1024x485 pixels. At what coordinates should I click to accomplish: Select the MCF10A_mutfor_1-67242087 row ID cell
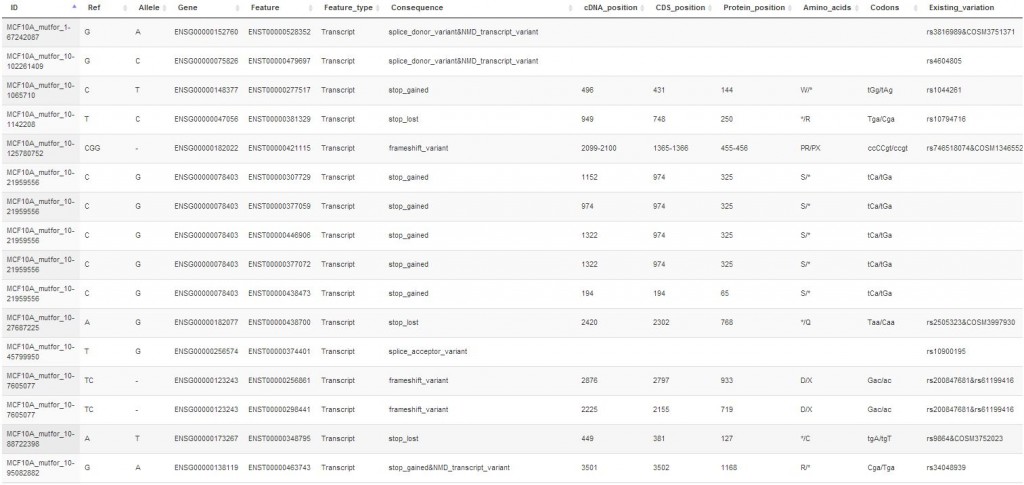[40, 32]
